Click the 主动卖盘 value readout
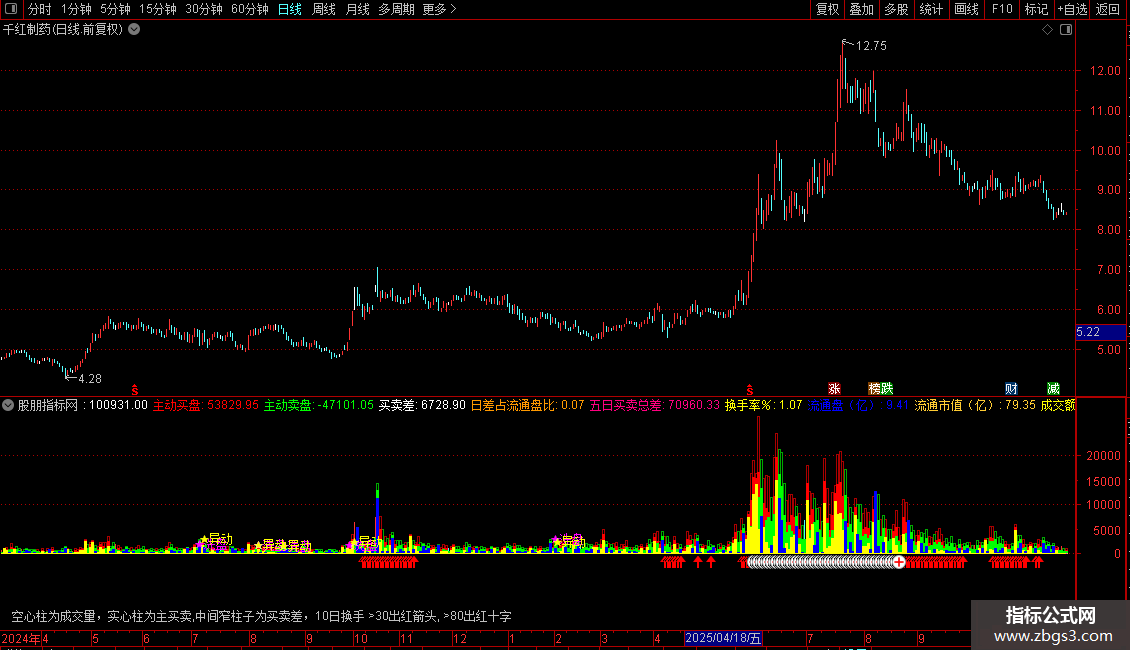 (x=319, y=405)
